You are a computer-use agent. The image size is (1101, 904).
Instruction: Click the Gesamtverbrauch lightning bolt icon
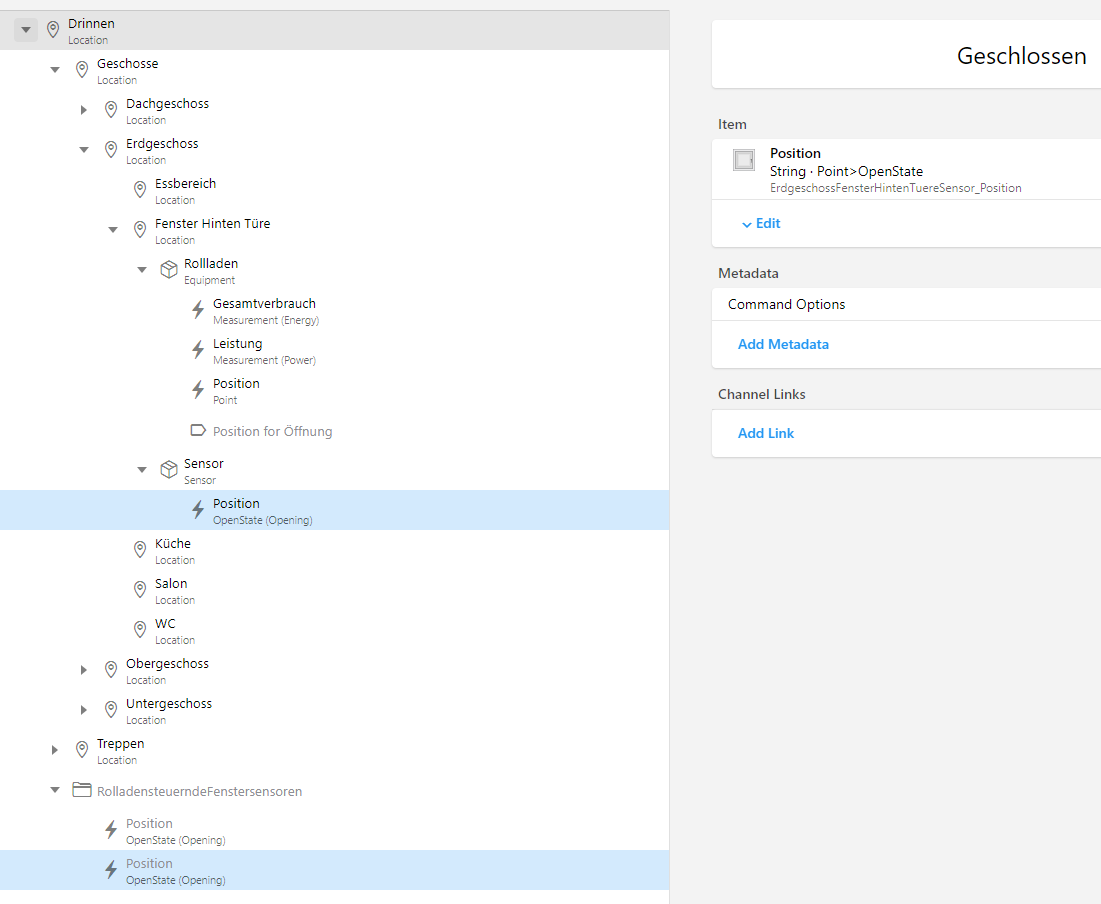[x=198, y=310]
